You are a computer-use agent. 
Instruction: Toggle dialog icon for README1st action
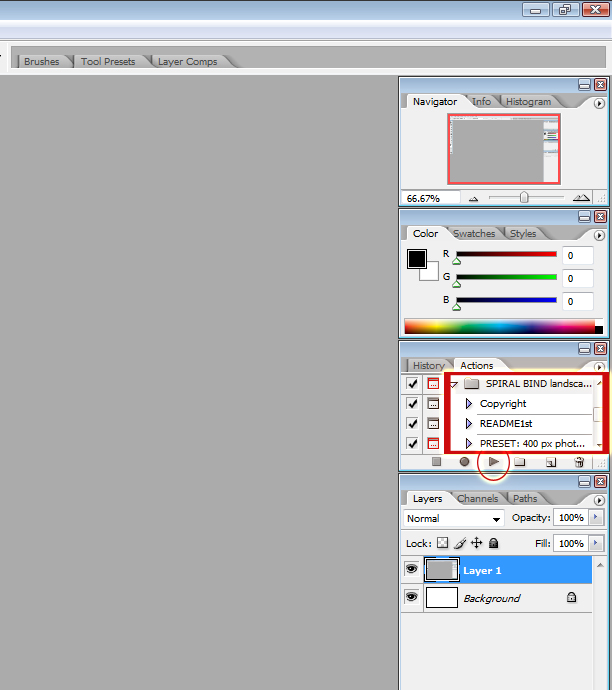click(433, 423)
